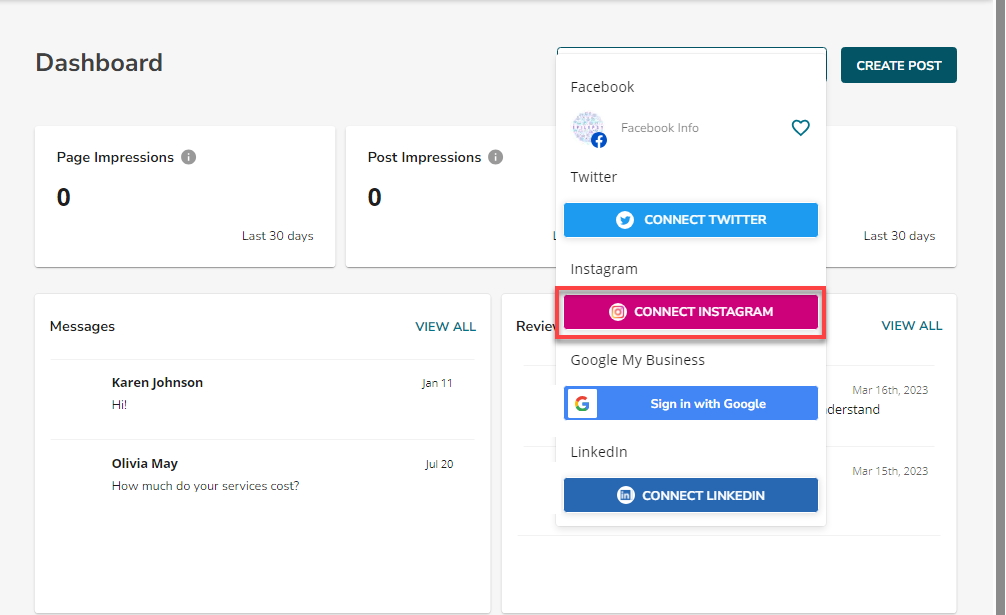Click the Twitter section label
1006x615 pixels.
point(593,177)
